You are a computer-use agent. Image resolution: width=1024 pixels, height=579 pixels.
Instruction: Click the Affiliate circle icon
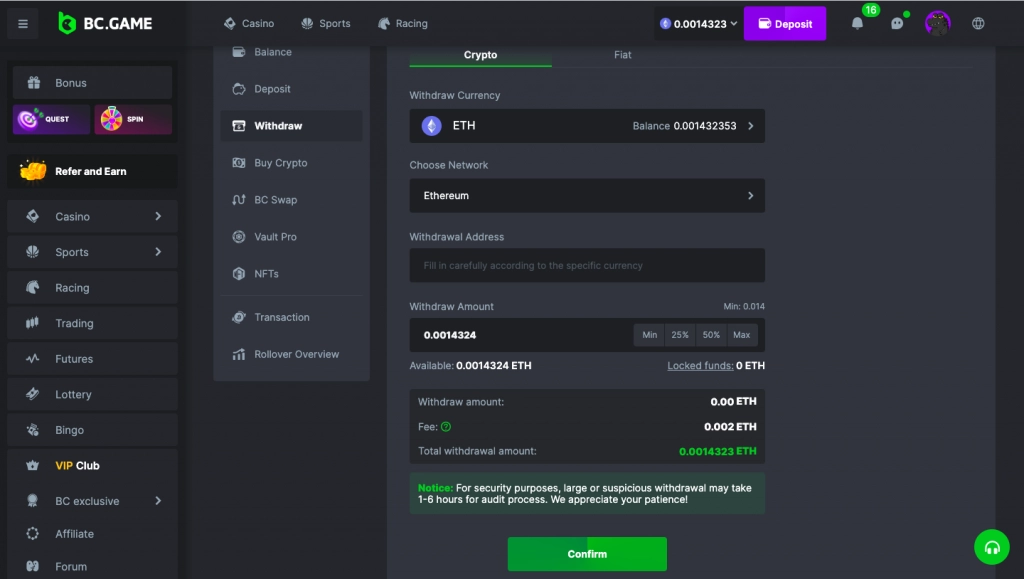[33, 533]
